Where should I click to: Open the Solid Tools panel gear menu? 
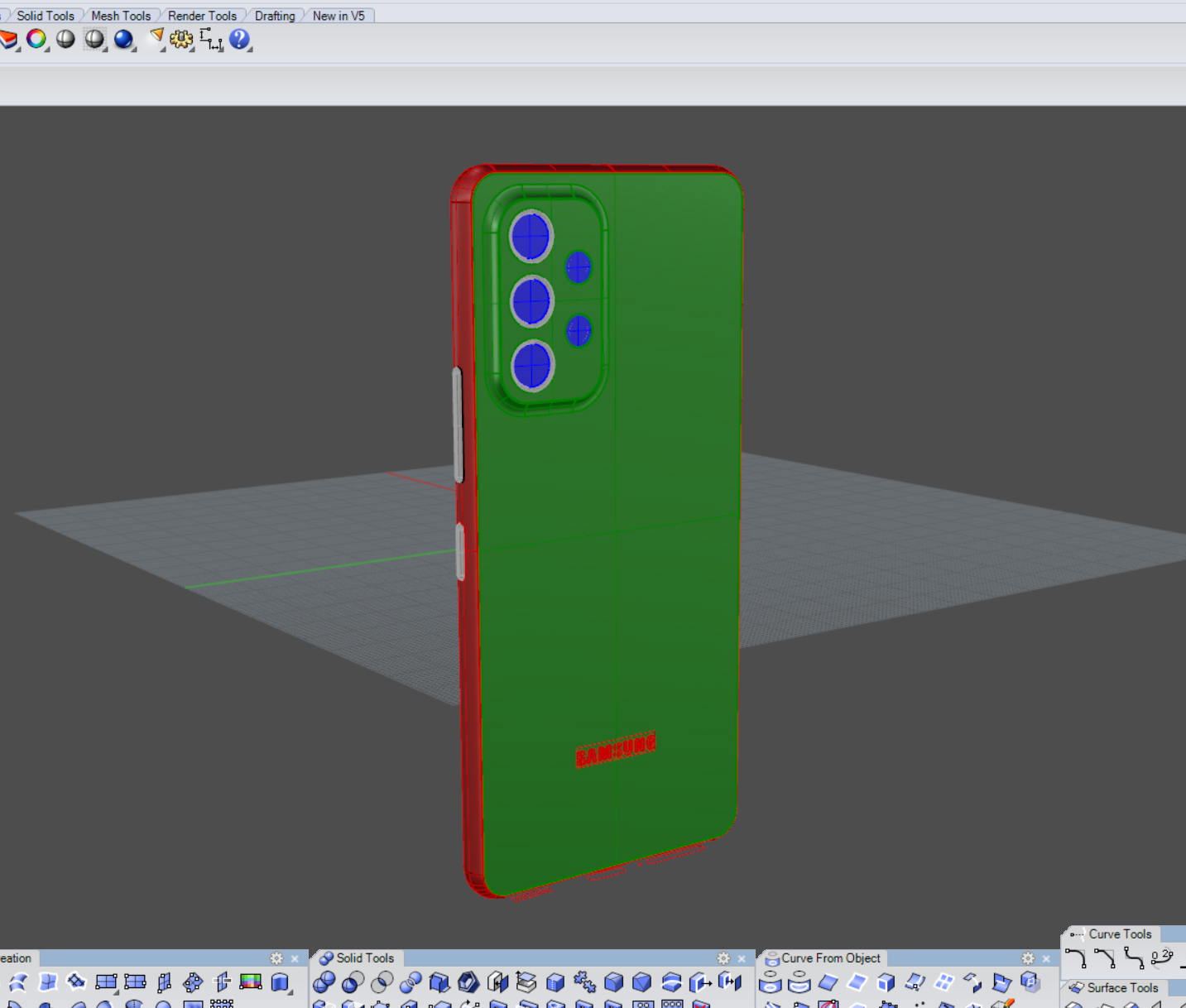(723, 958)
